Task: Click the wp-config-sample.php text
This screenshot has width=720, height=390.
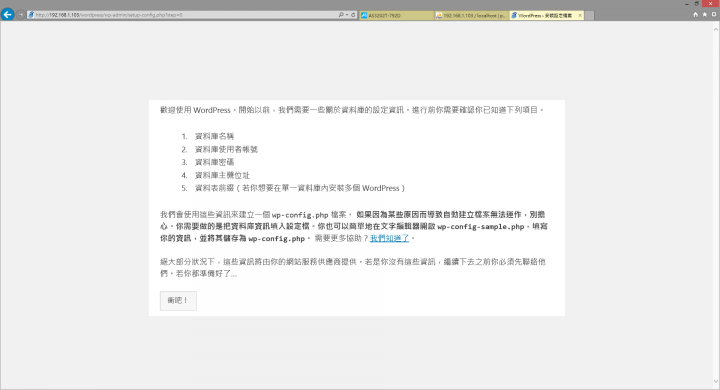Action: pyautogui.click(x=480, y=226)
